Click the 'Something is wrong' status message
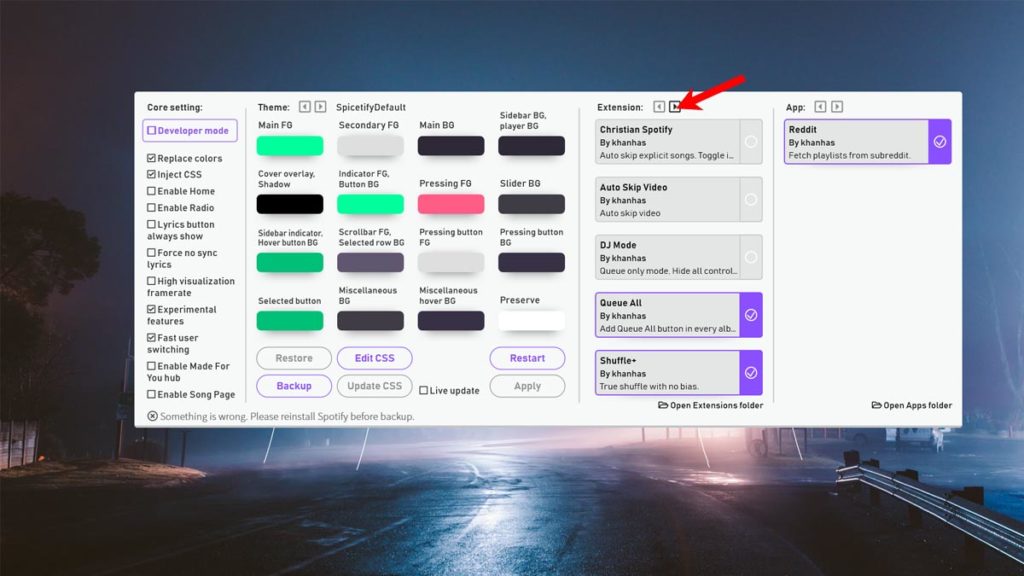The image size is (1024, 576). [281, 416]
